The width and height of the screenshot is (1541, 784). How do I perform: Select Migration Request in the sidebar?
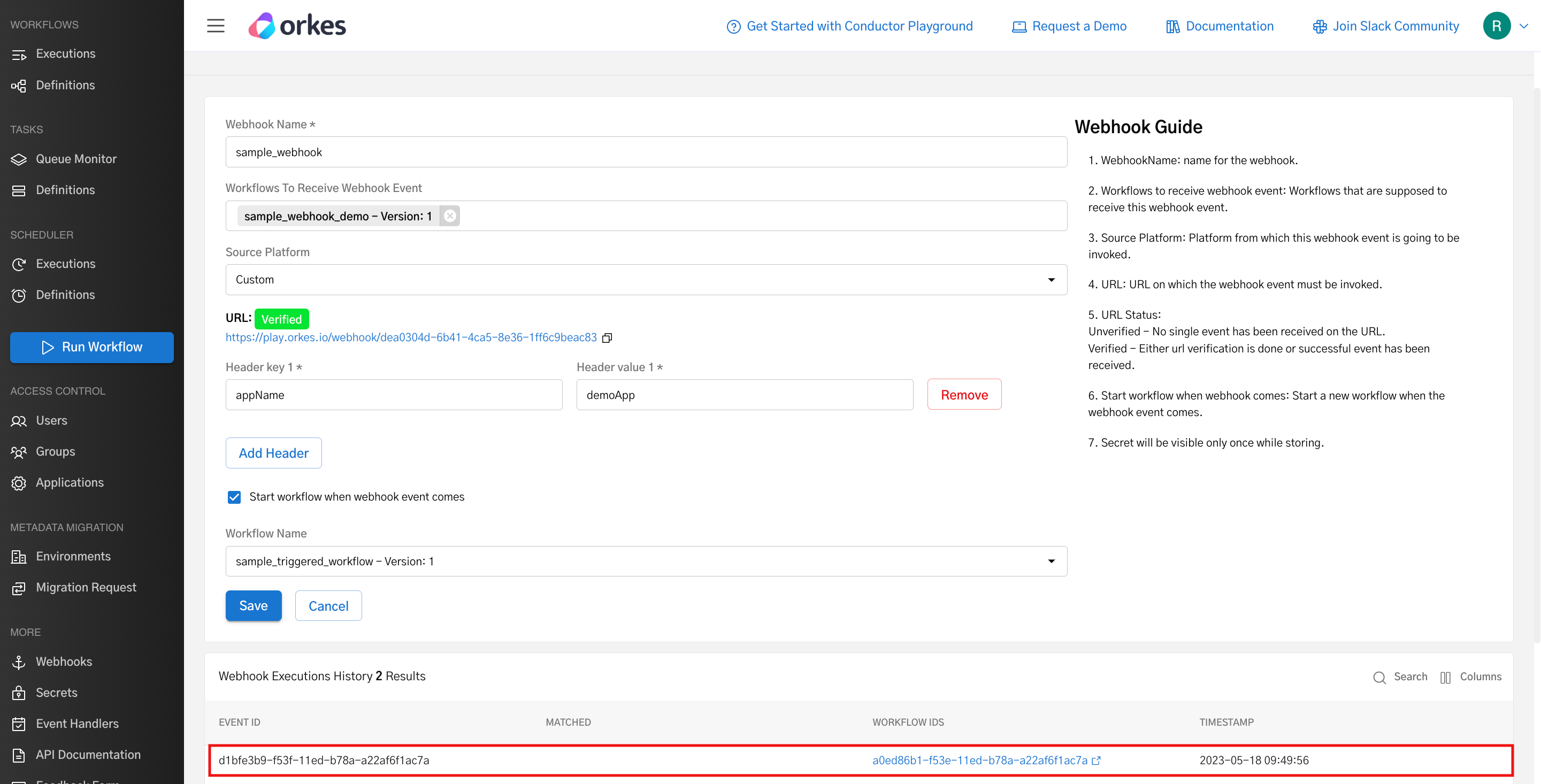tap(86, 587)
